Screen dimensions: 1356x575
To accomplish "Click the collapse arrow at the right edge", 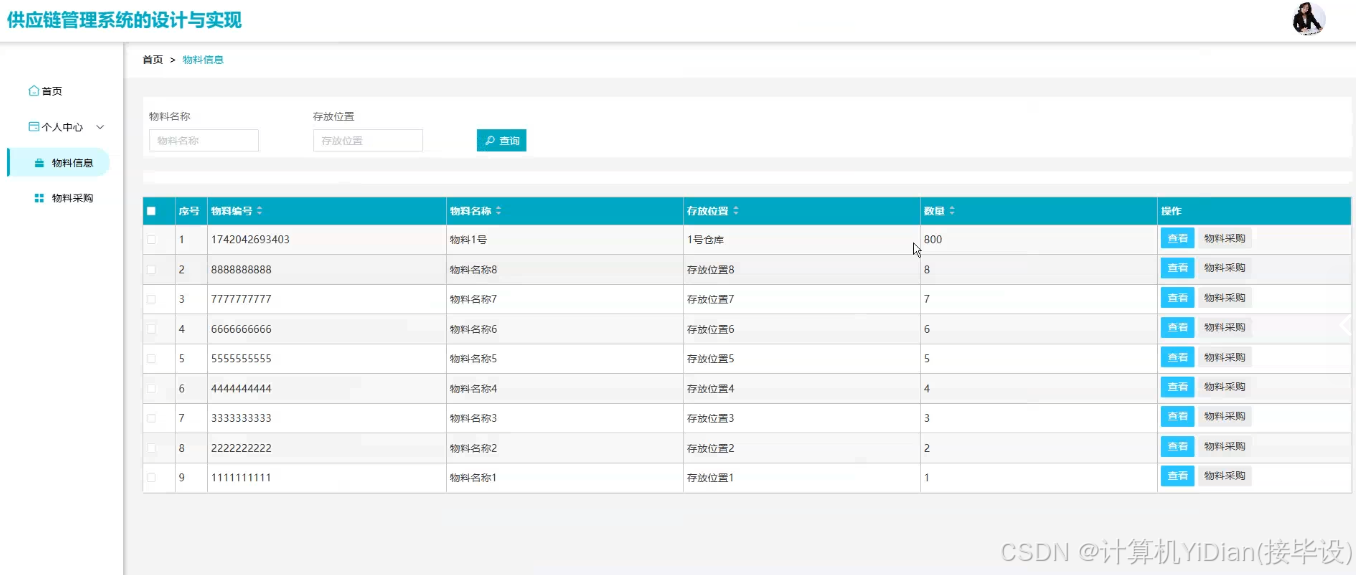I will 1345,325.
